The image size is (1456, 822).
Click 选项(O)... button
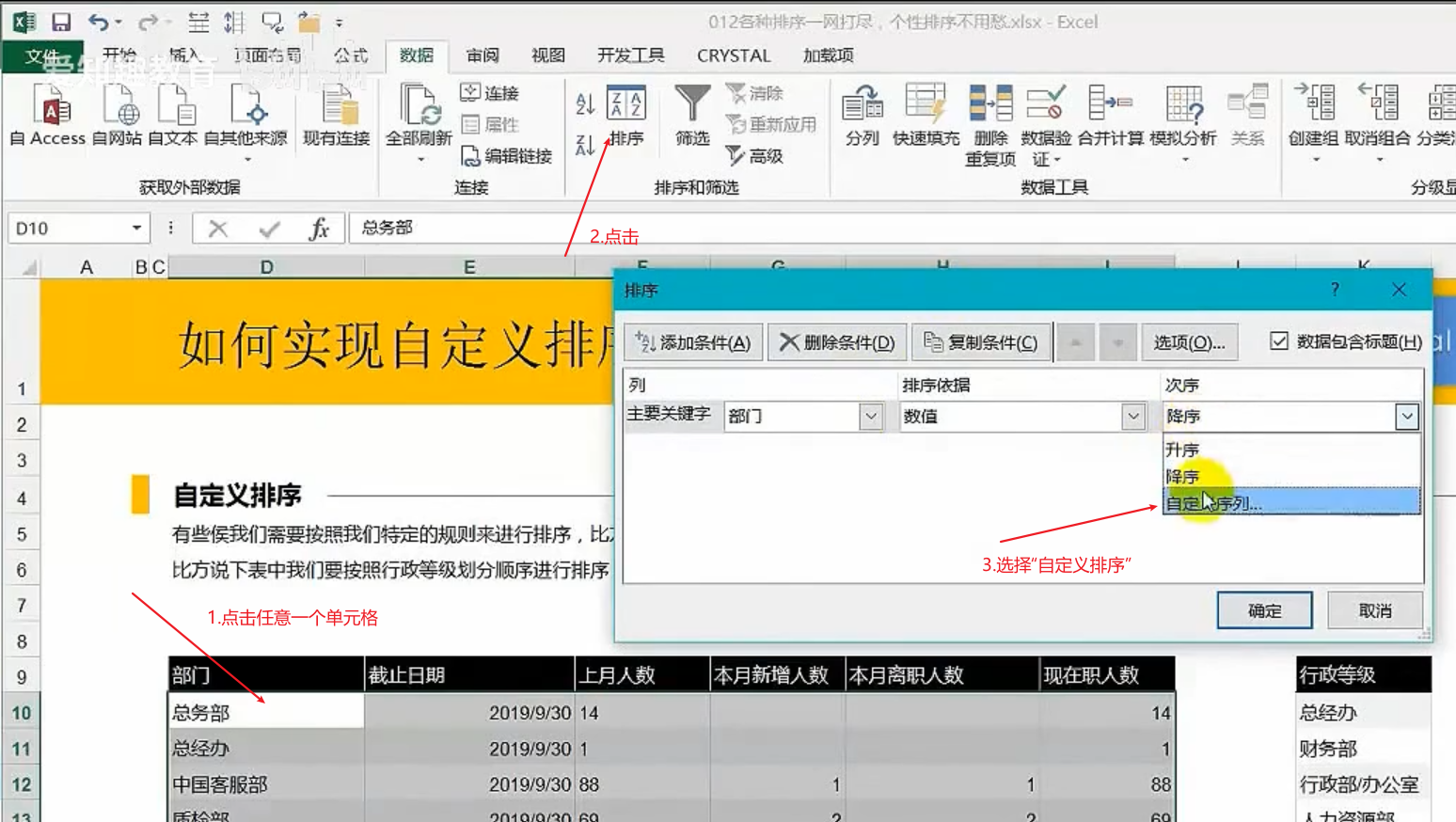1189,341
